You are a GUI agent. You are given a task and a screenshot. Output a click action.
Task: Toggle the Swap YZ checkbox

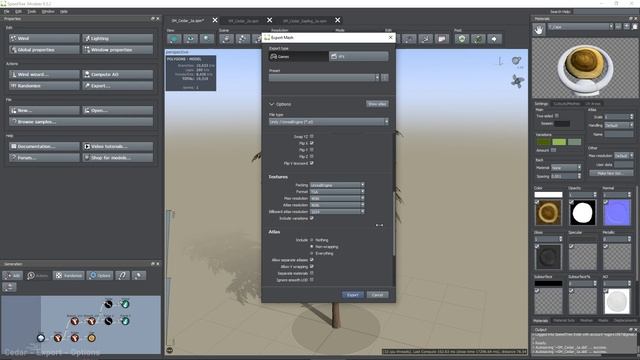pos(312,136)
